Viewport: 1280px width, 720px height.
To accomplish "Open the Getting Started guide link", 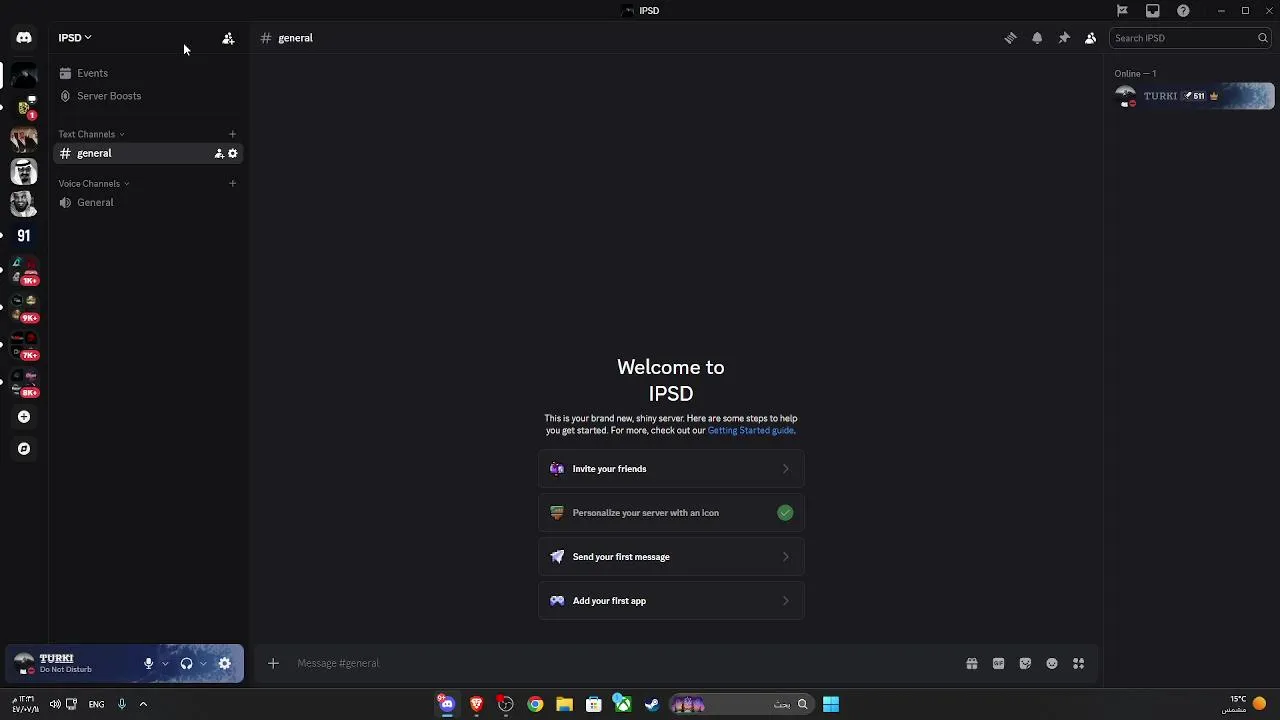I will pos(751,430).
